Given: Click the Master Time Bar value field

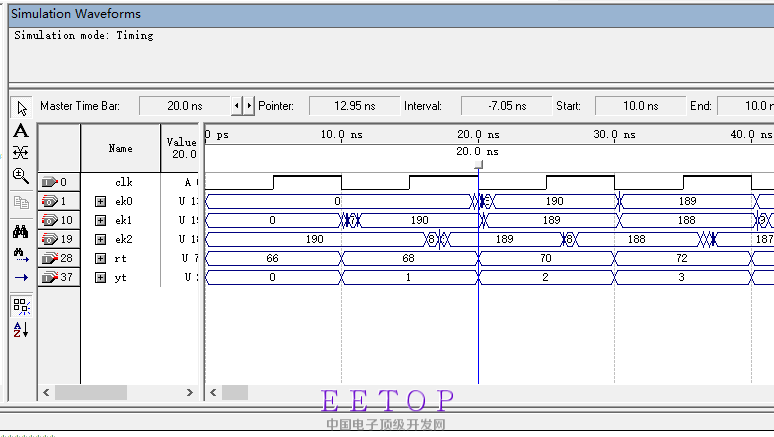Looking at the screenshot, I should pyautogui.click(x=185, y=106).
